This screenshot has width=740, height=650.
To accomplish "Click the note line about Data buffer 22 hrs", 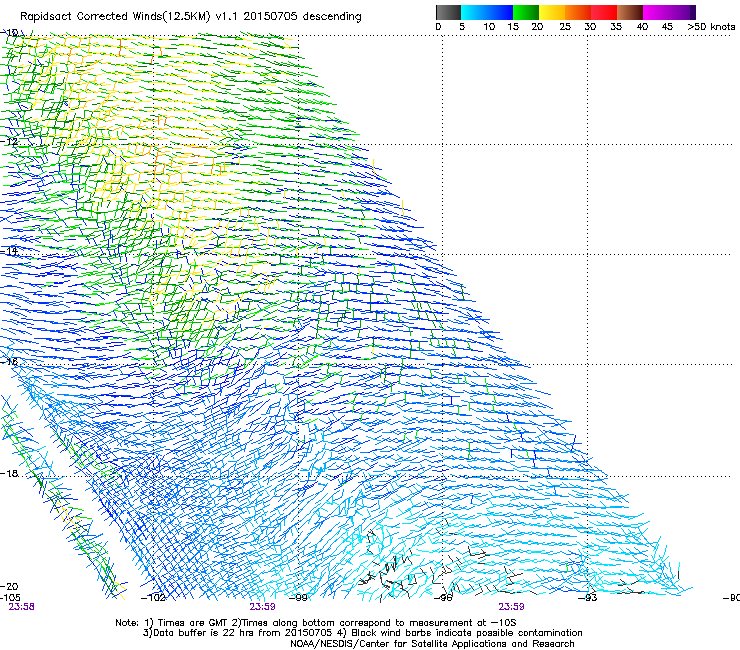I will [362, 633].
